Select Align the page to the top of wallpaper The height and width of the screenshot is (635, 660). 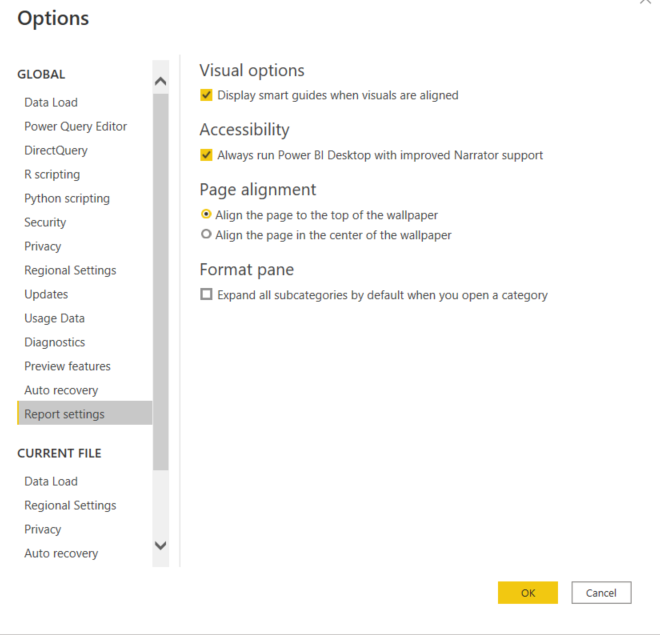pos(206,215)
